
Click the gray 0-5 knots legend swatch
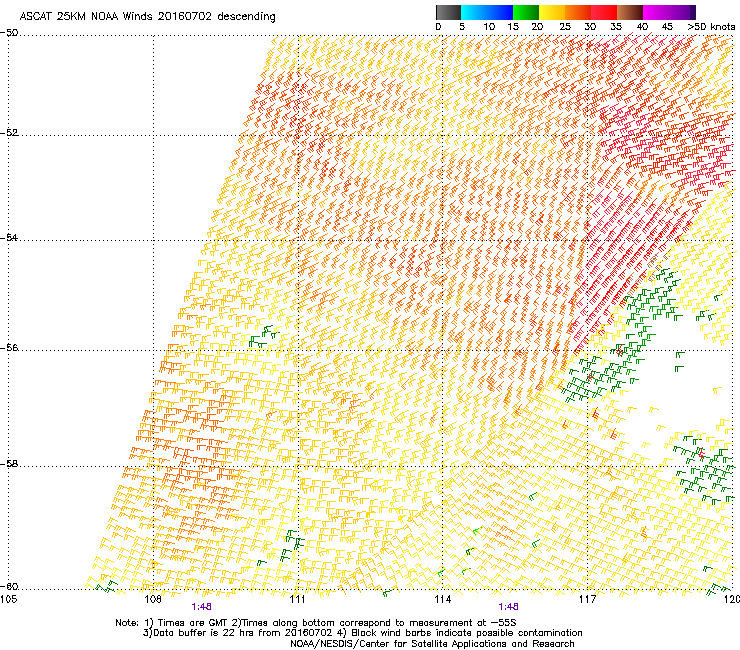pos(448,12)
